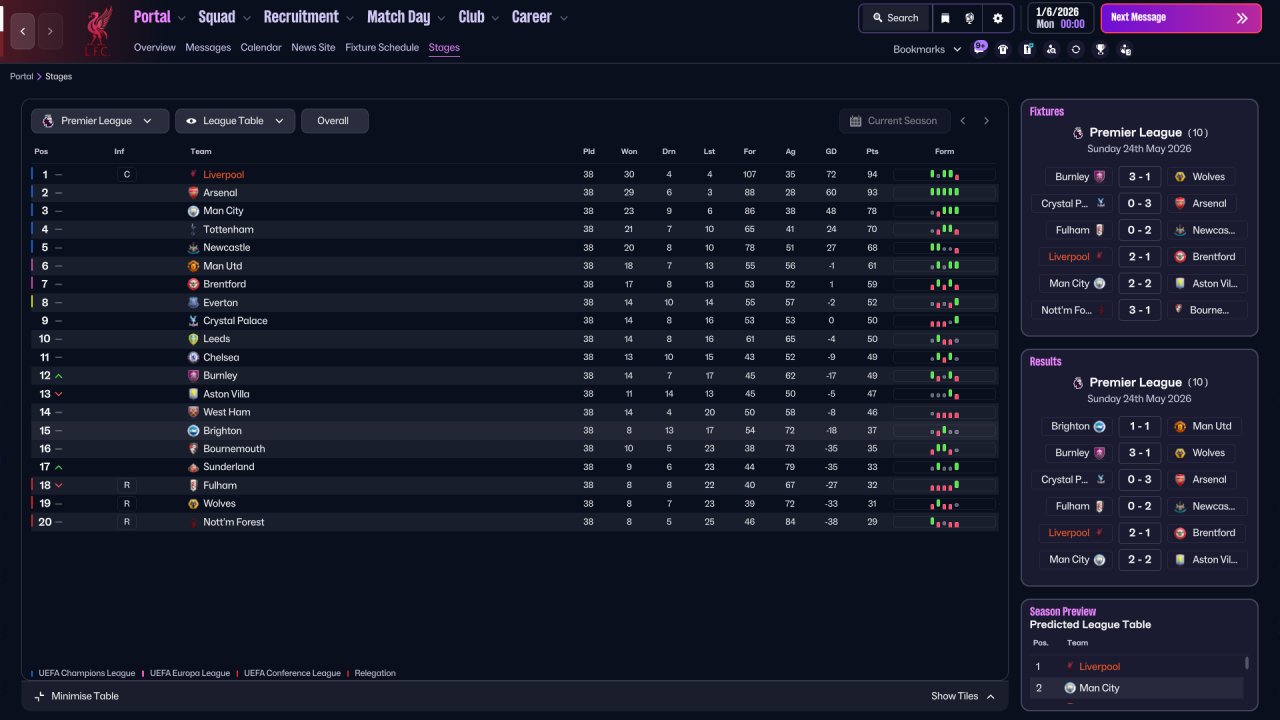Click the Search button
Viewport: 1280px width, 720px height.
point(895,18)
